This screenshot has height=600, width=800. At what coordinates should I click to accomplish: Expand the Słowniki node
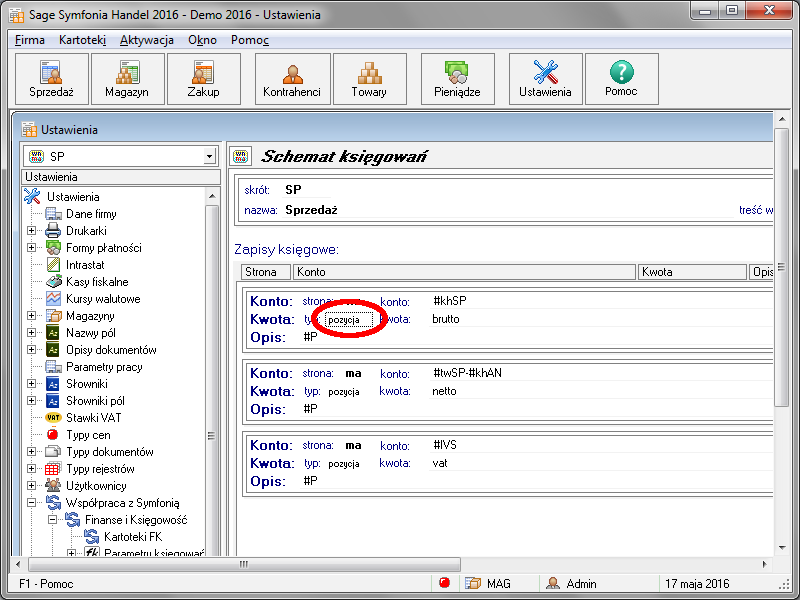[x=32, y=384]
